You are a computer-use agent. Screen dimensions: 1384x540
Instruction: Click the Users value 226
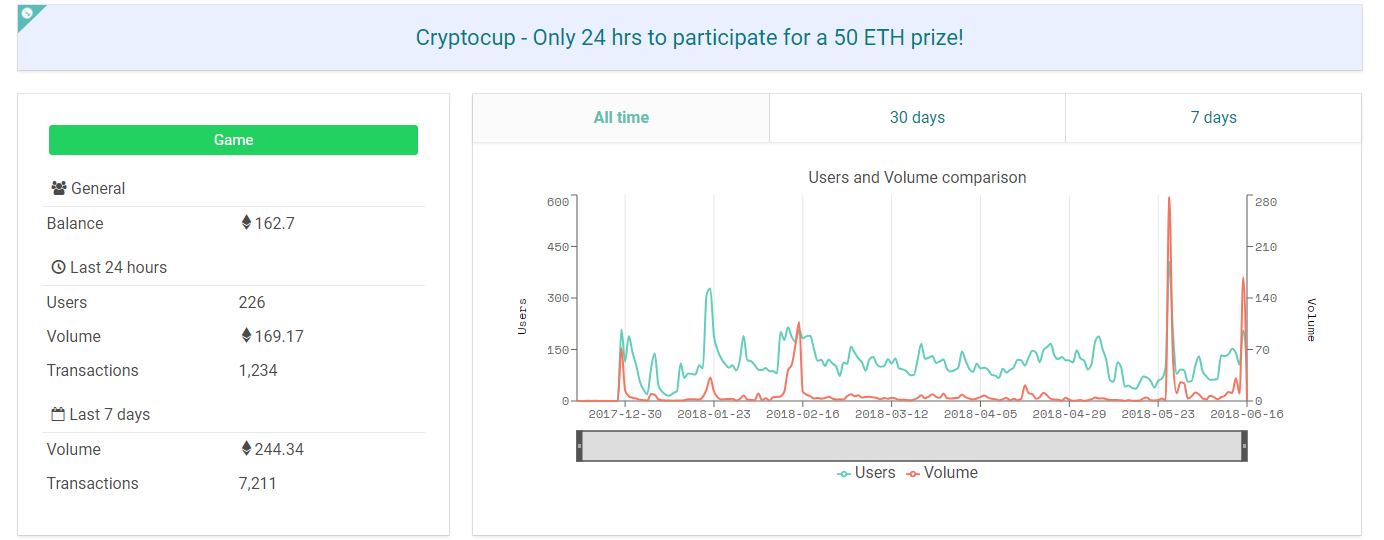point(252,302)
